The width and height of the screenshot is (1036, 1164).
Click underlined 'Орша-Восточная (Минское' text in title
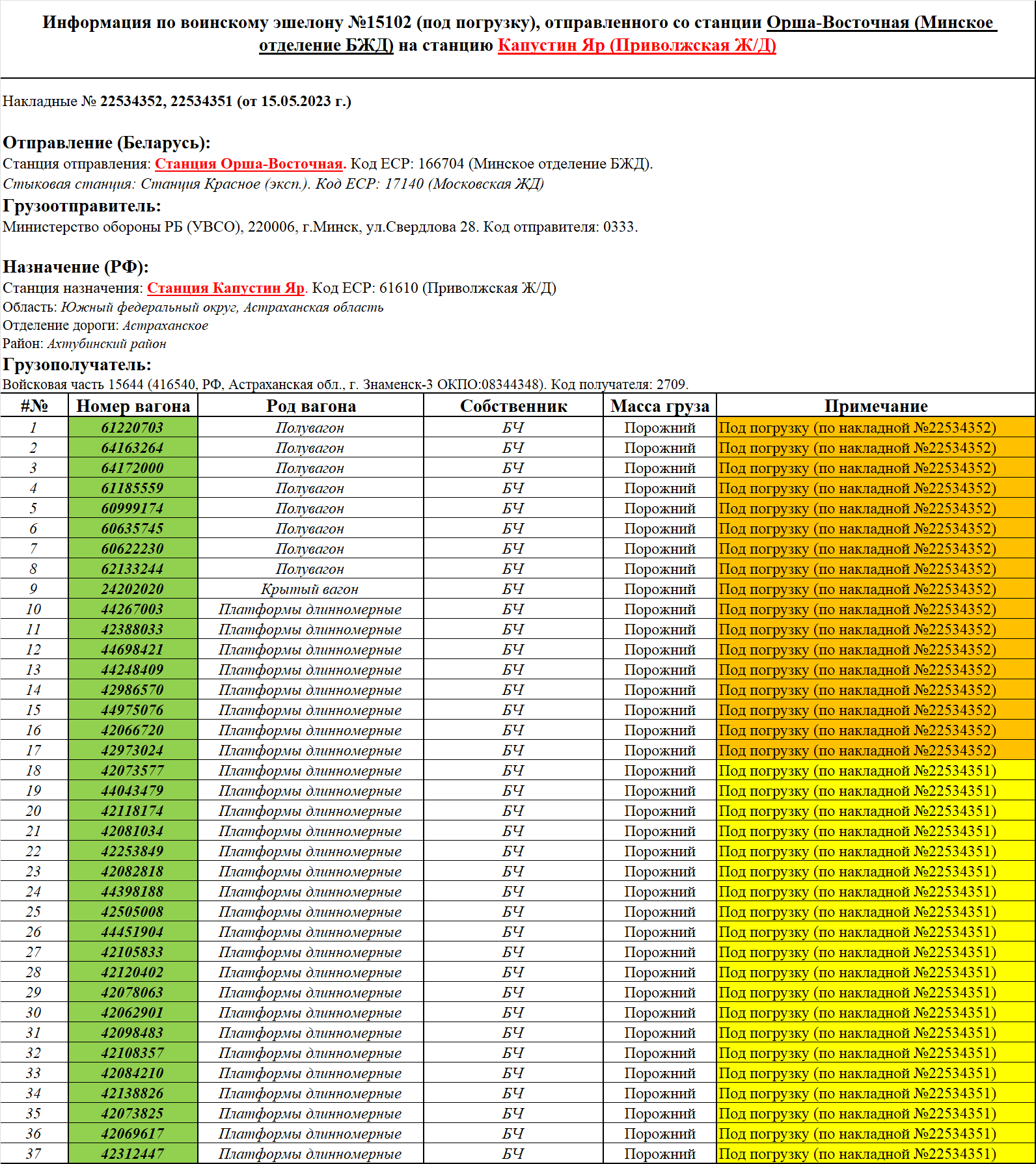point(880,23)
